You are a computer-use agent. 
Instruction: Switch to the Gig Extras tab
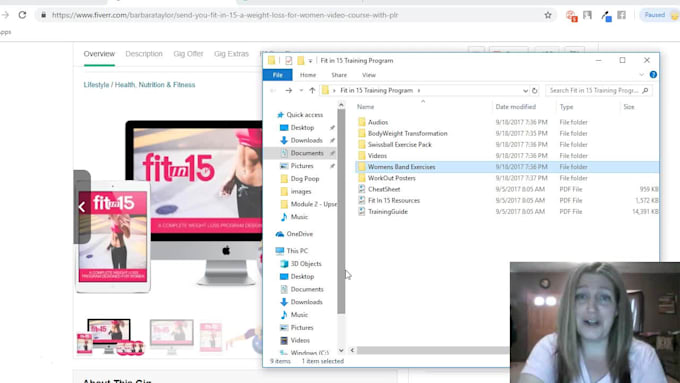point(232,54)
